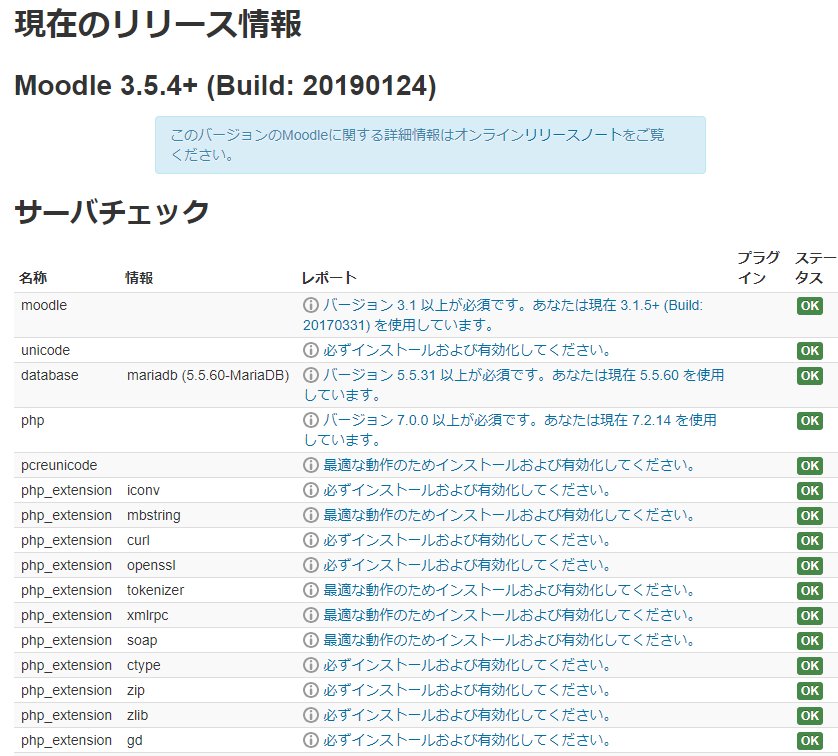The image size is (838, 756).
Task: Open the iconv report link
Action: point(467,490)
